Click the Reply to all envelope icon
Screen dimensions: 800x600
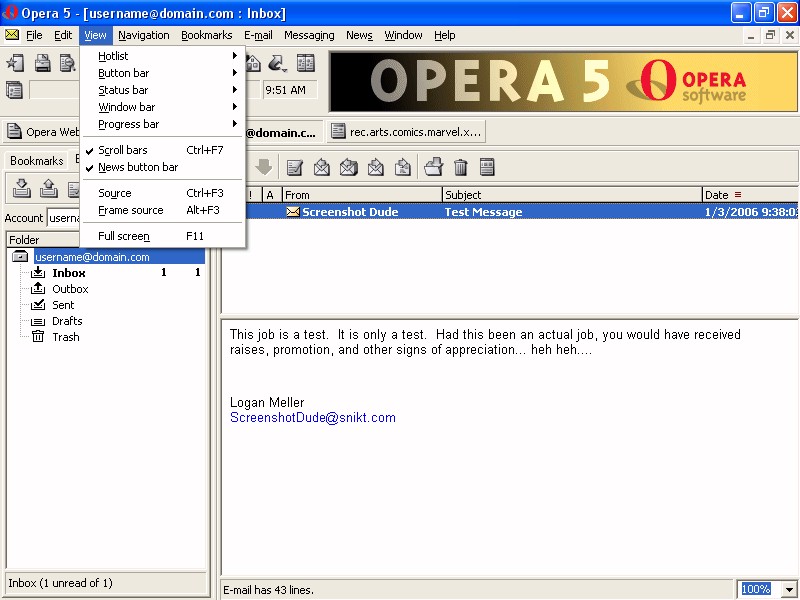point(348,167)
